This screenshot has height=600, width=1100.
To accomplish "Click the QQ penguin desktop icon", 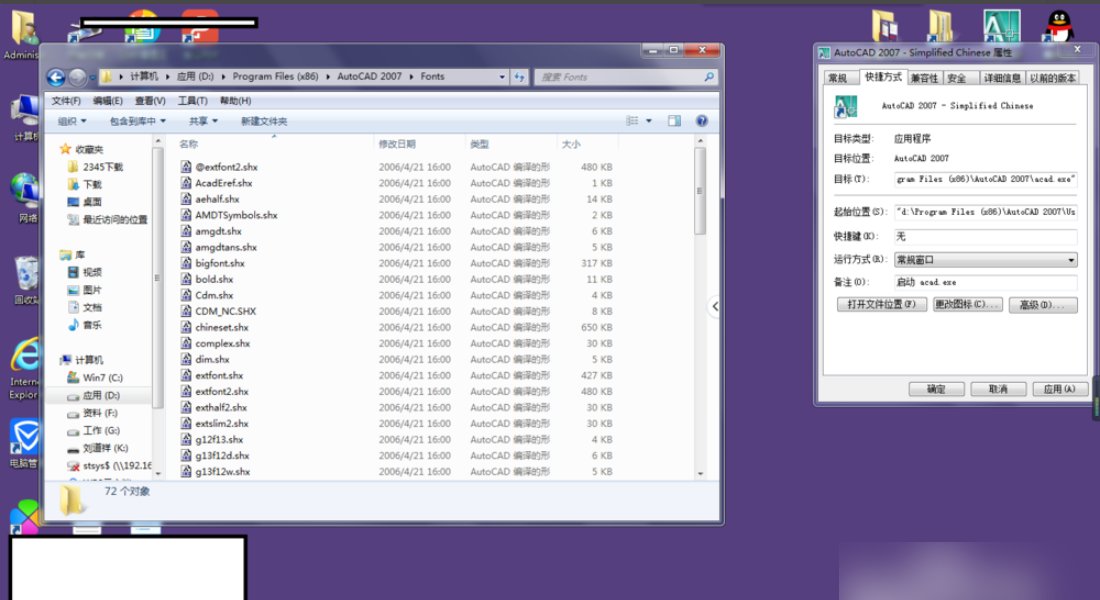I will (1059, 26).
